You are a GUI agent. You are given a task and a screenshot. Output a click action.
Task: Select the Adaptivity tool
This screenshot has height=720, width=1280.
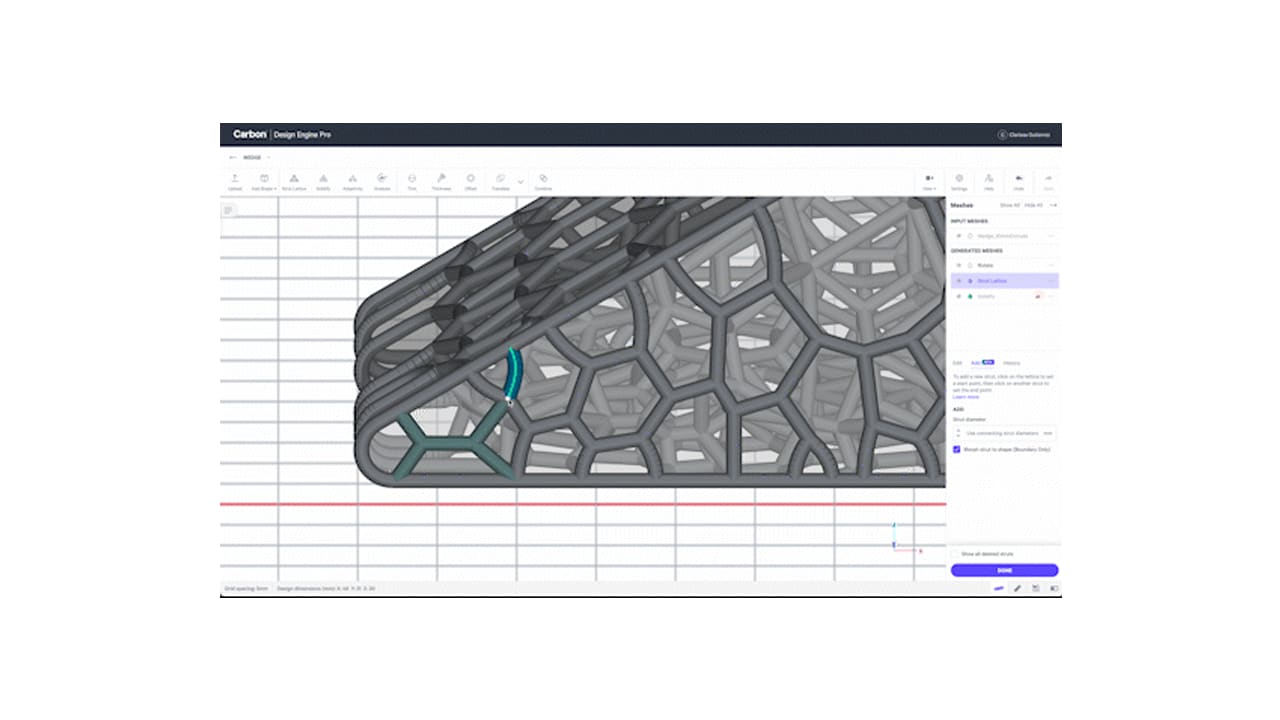352,180
